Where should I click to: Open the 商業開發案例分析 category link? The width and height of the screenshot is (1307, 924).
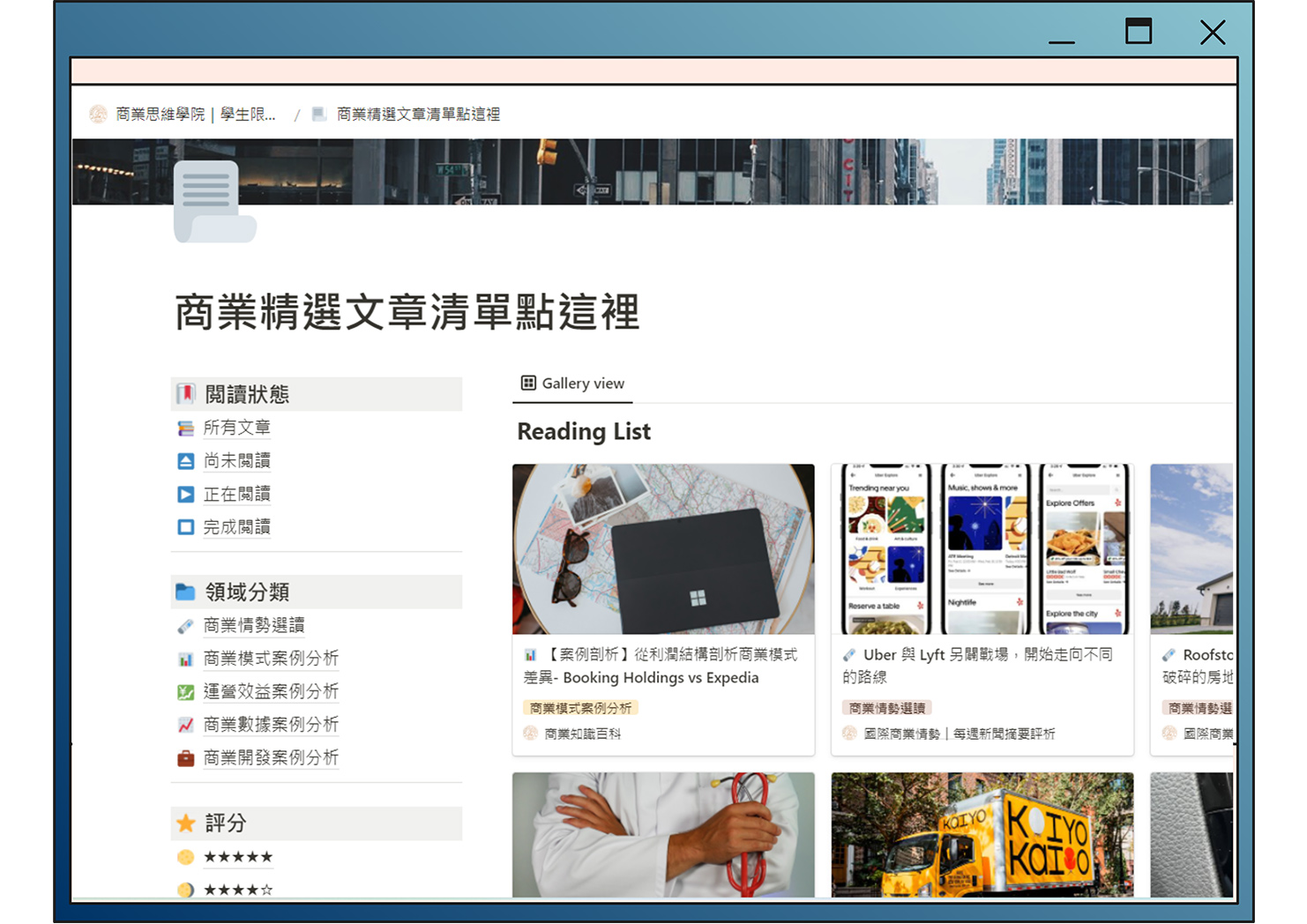click(x=271, y=757)
